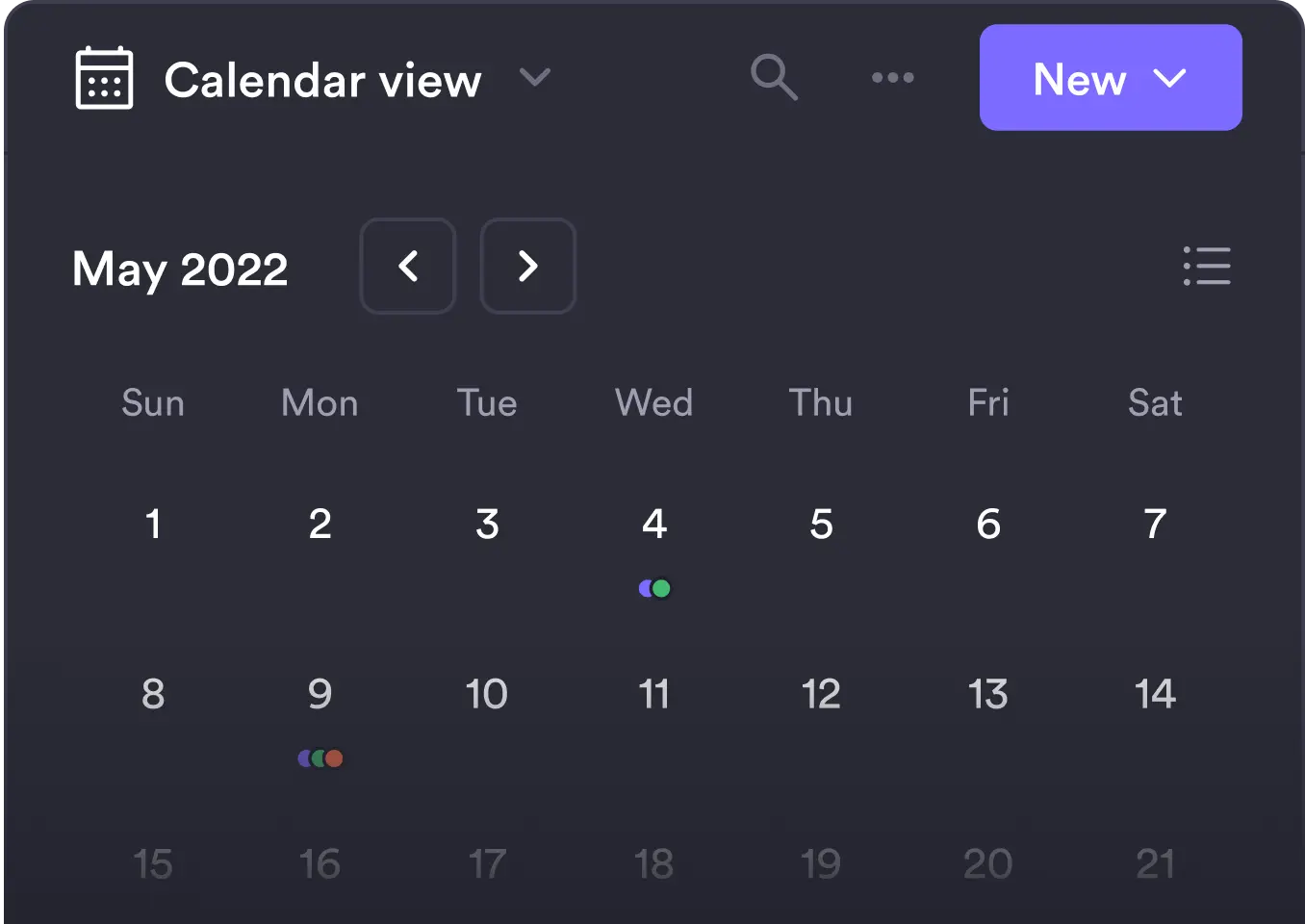Screen dimensions: 1305x924
Task: Open the more options ellipsis menu
Action: point(893,78)
